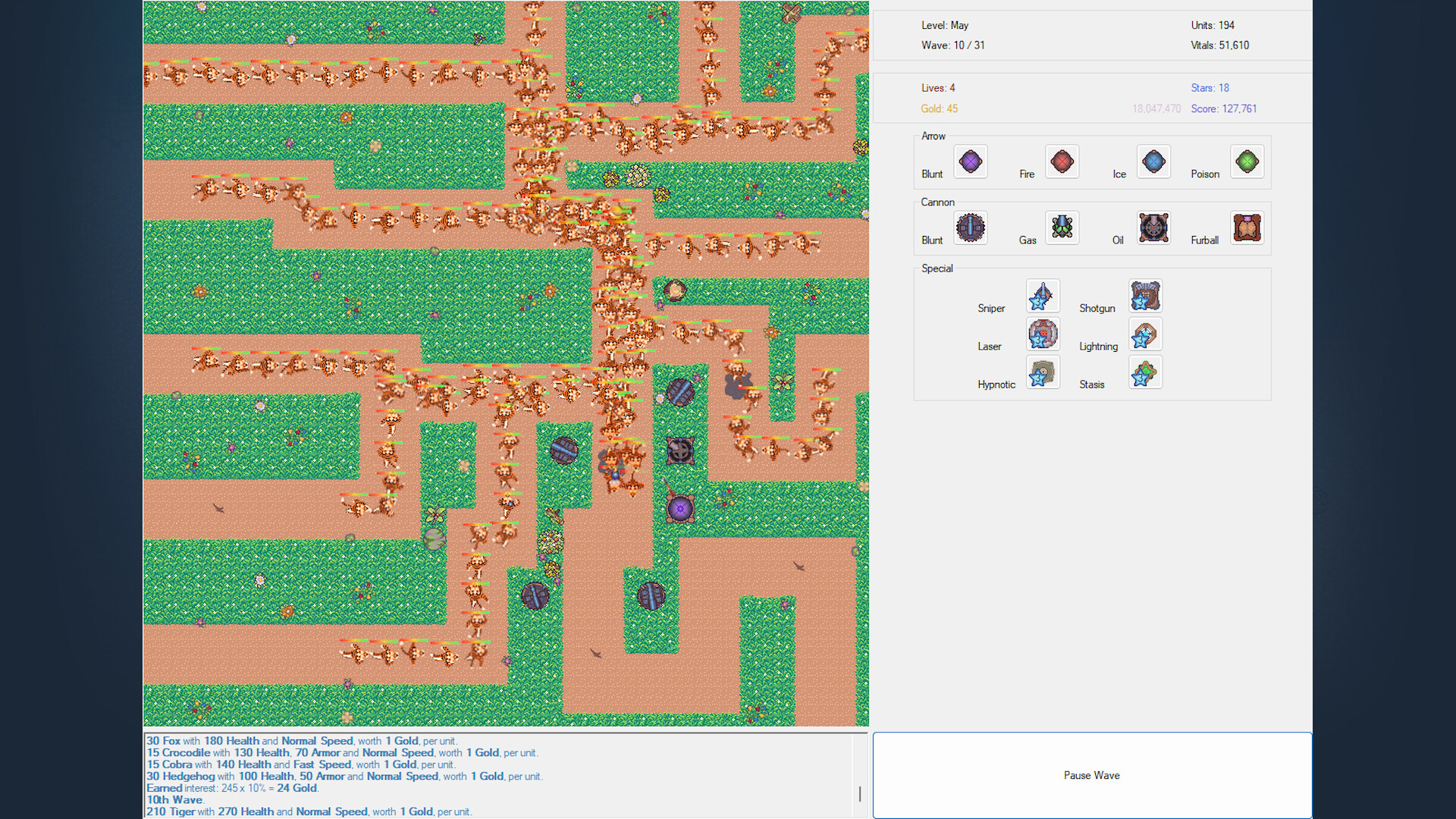The width and height of the screenshot is (1456, 819).
Task: Select the Poison arrow tower
Action: coord(1247,162)
